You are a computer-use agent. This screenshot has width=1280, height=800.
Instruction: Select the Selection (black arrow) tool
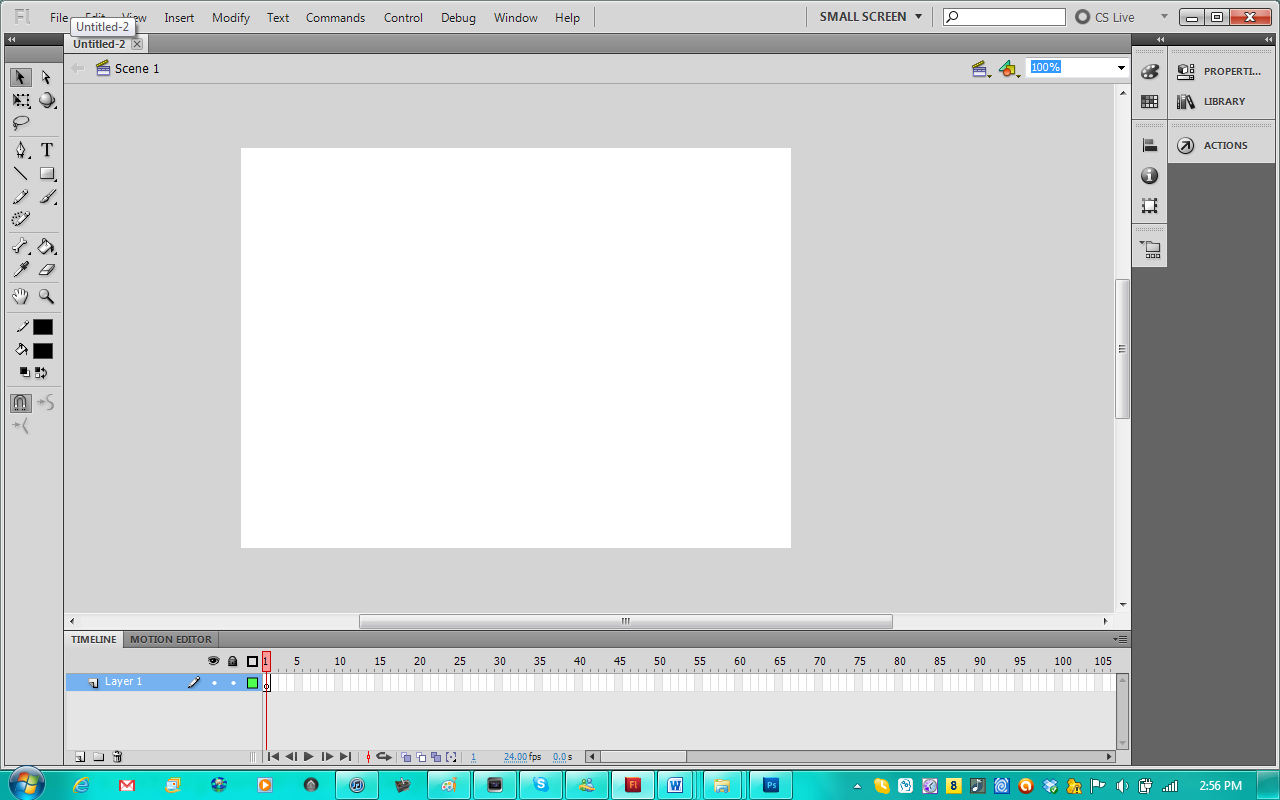[x=20, y=77]
